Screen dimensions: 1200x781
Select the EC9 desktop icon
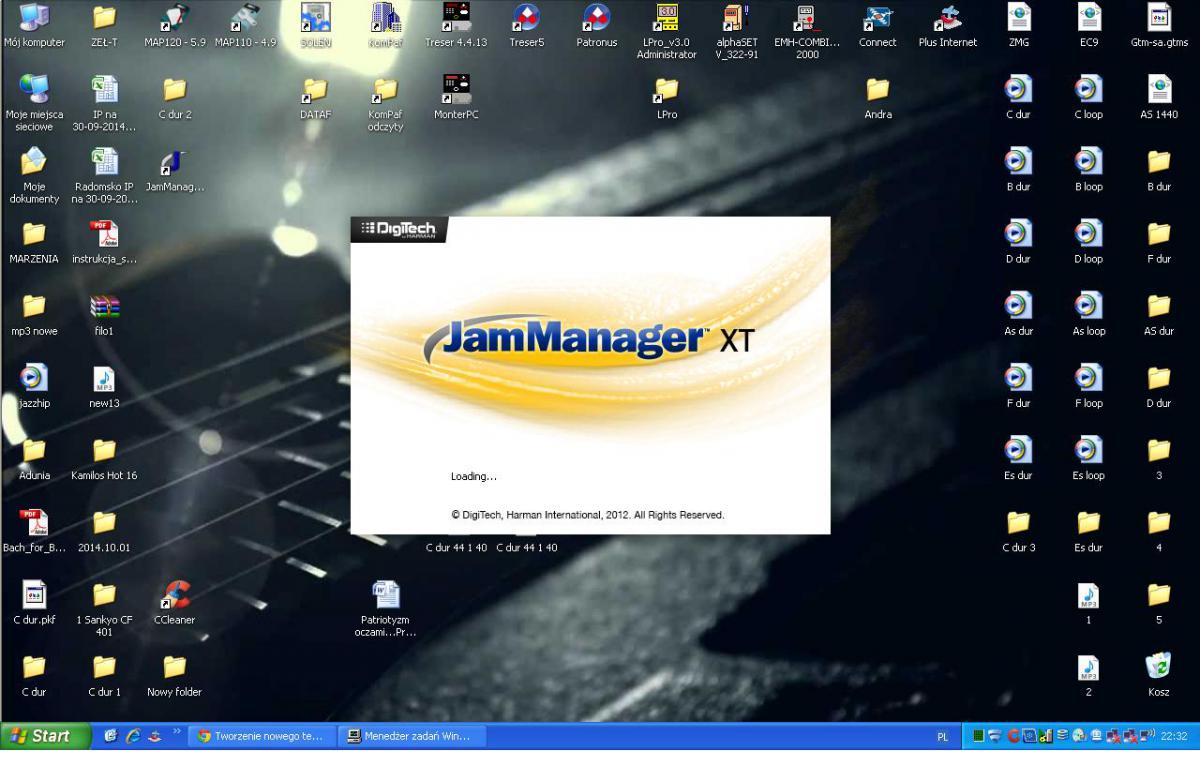[x=1088, y=26]
